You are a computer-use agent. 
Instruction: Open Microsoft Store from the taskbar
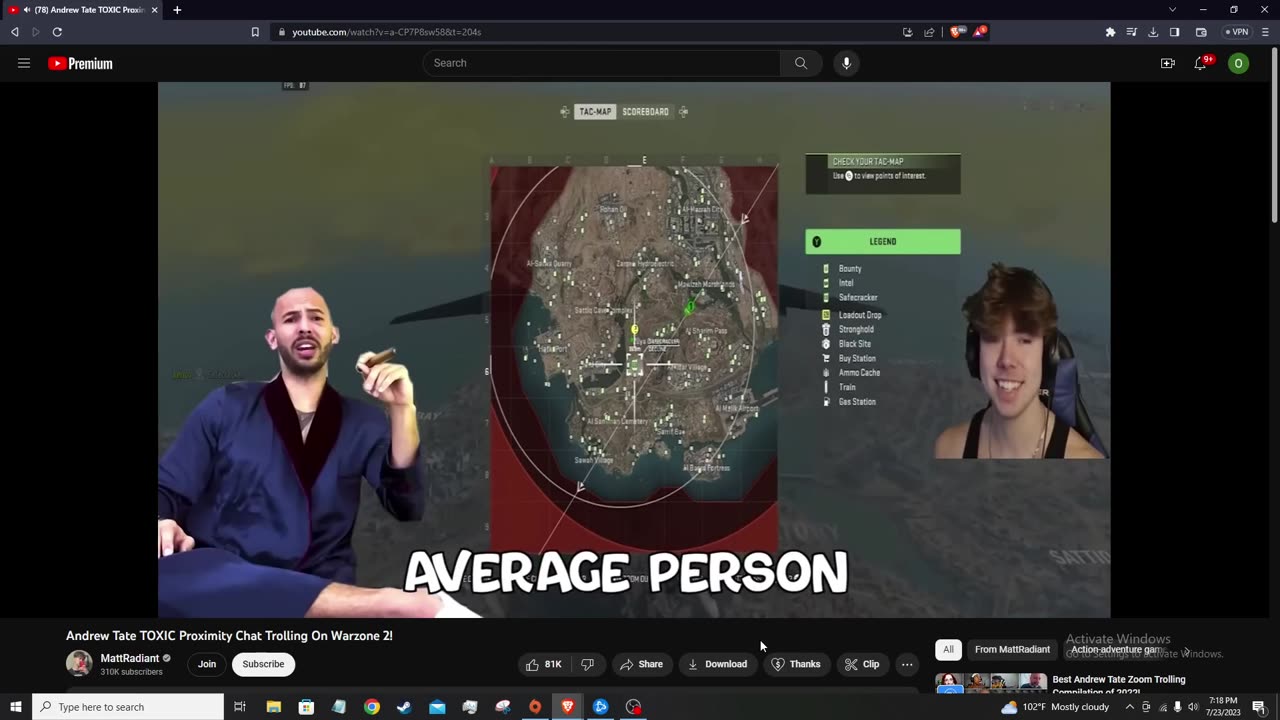click(x=306, y=707)
